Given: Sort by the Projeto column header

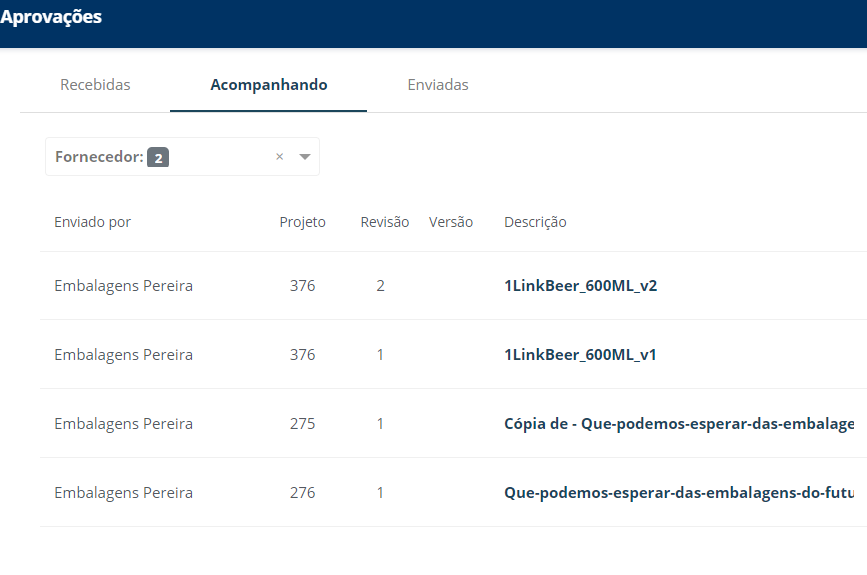Looking at the screenshot, I should pyautogui.click(x=302, y=222).
